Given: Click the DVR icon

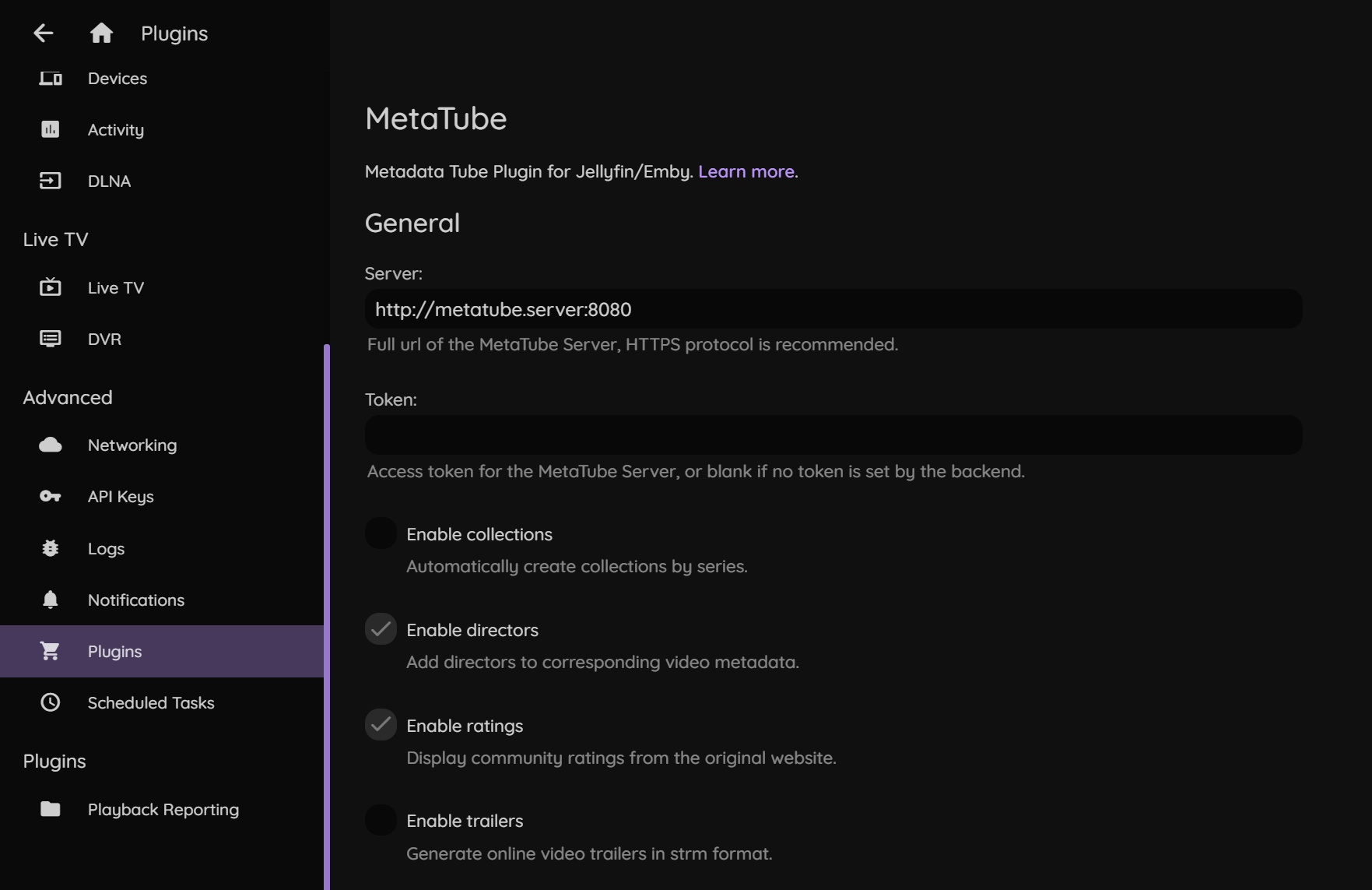Looking at the screenshot, I should [x=51, y=339].
